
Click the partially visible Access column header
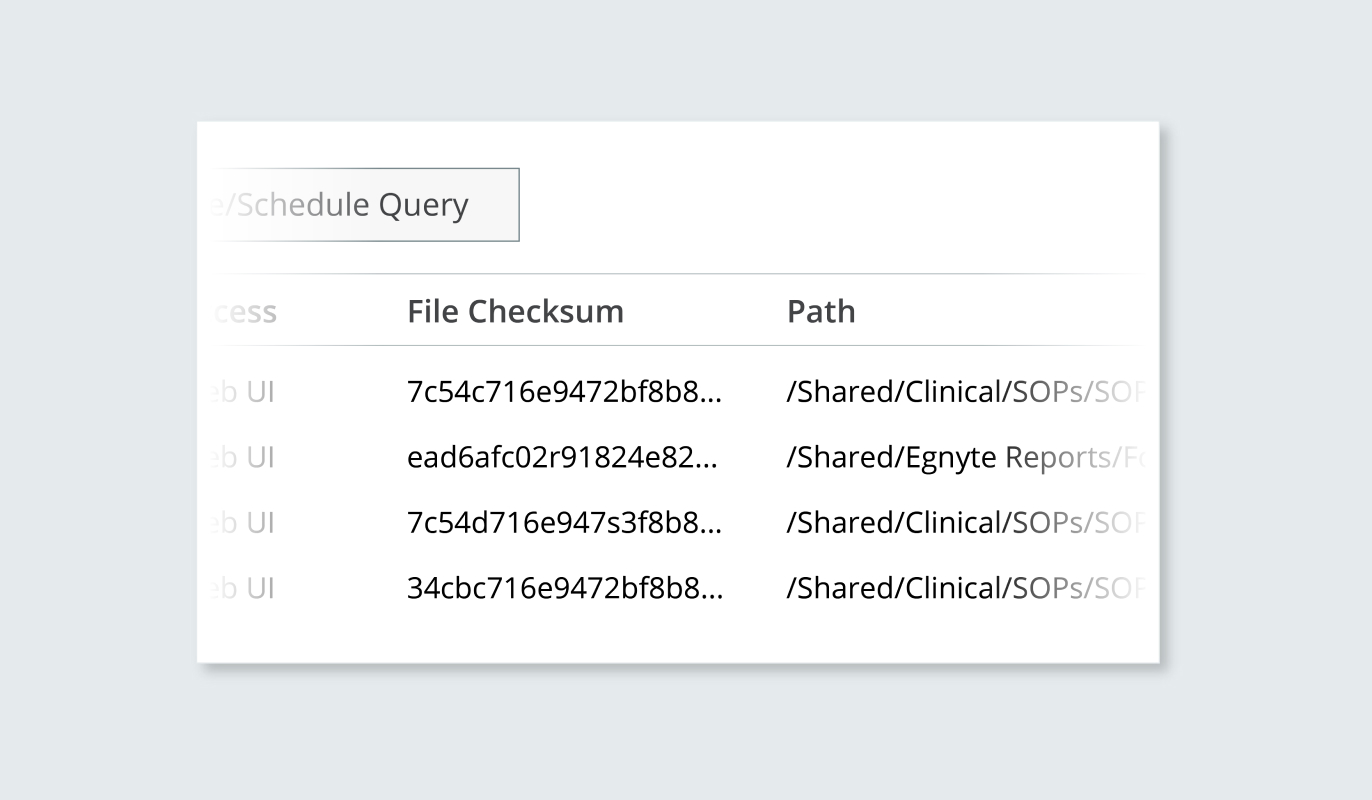pyautogui.click(x=243, y=312)
